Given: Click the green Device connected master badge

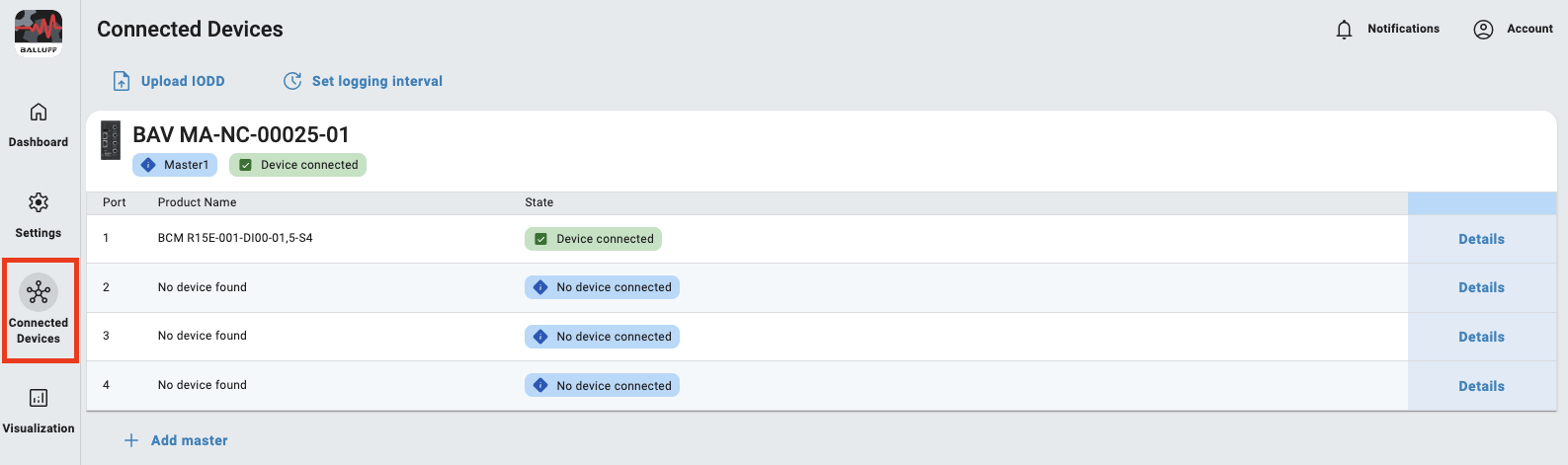Looking at the screenshot, I should pyautogui.click(x=297, y=165).
